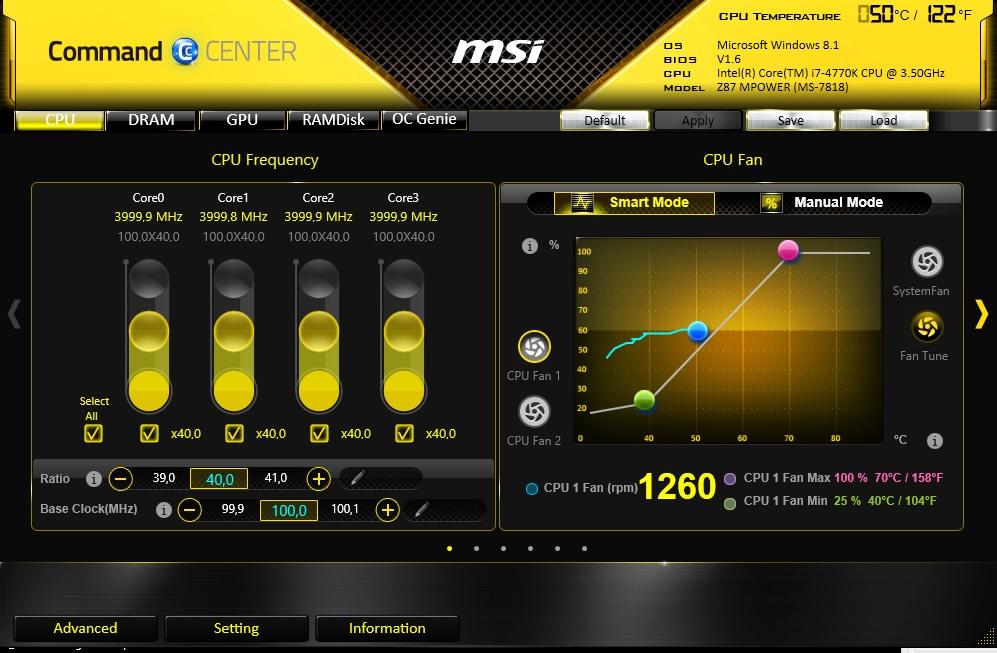Click the Core2 frequency slider knob
This screenshot has height=653, width=997.
[x=319, y=331]
